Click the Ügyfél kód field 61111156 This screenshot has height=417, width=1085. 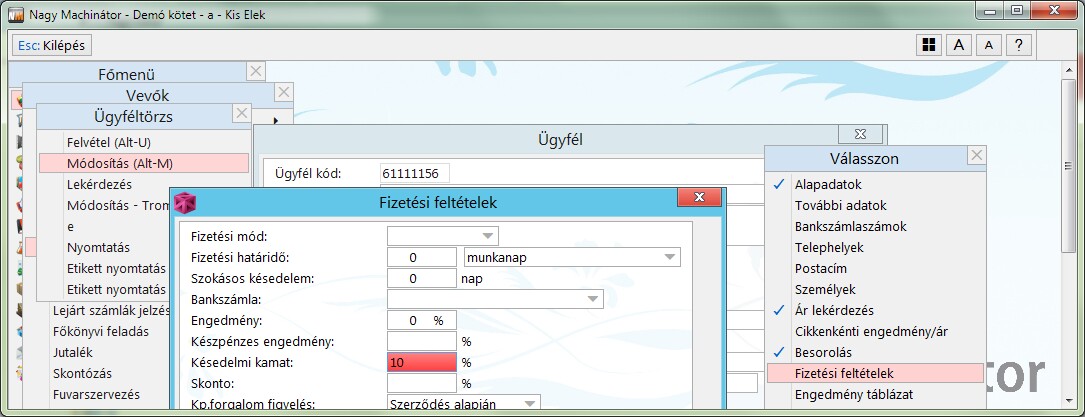click(414, 173)
